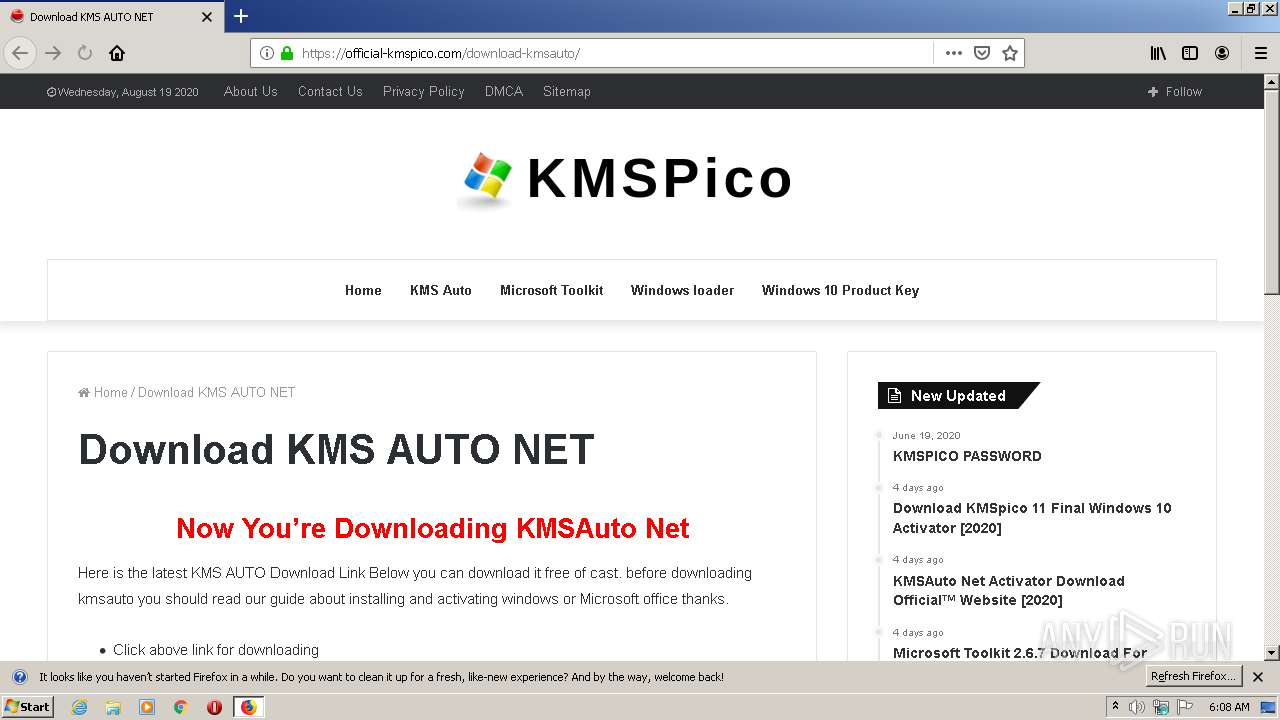Screen dimensions: 1280x720
Task: Open page actions three-dot menu
Action: coord(954,53)
